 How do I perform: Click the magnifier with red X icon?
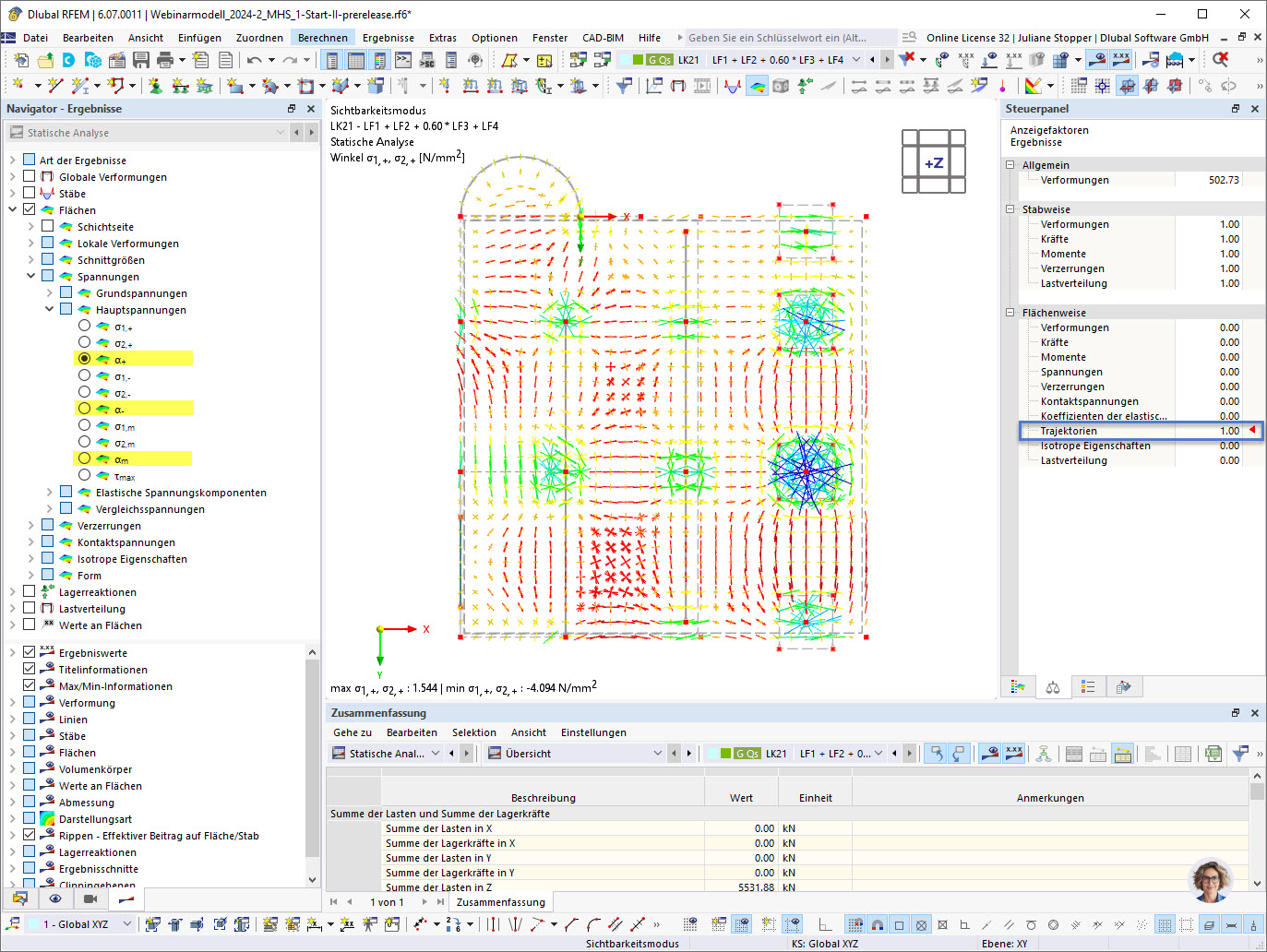1221,60
